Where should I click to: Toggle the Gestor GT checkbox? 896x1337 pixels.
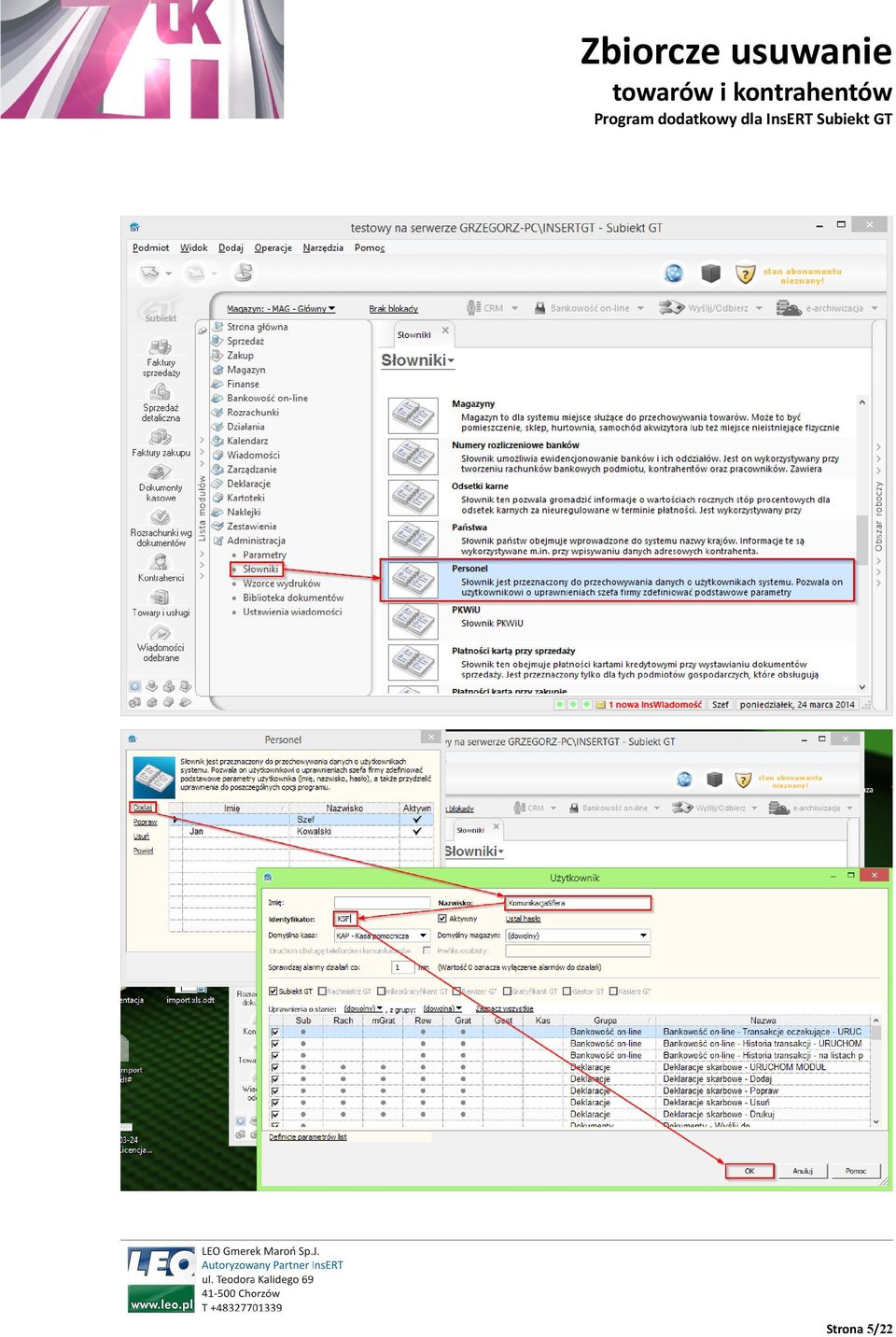pos(567,992)
